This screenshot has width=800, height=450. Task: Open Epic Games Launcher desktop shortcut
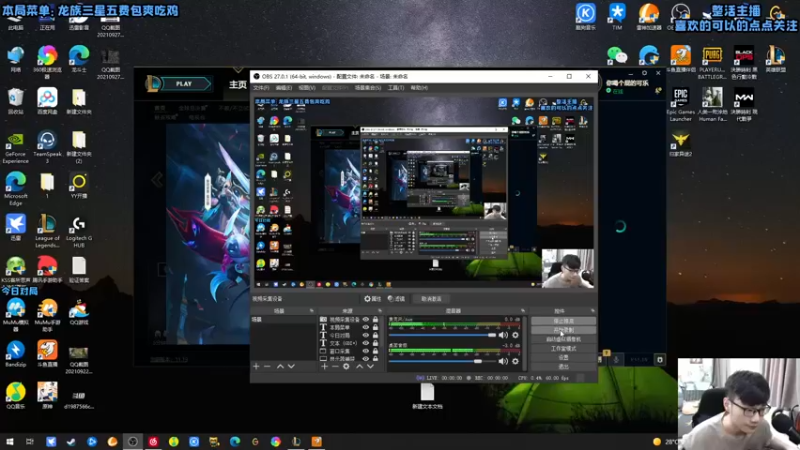point(681,105)
